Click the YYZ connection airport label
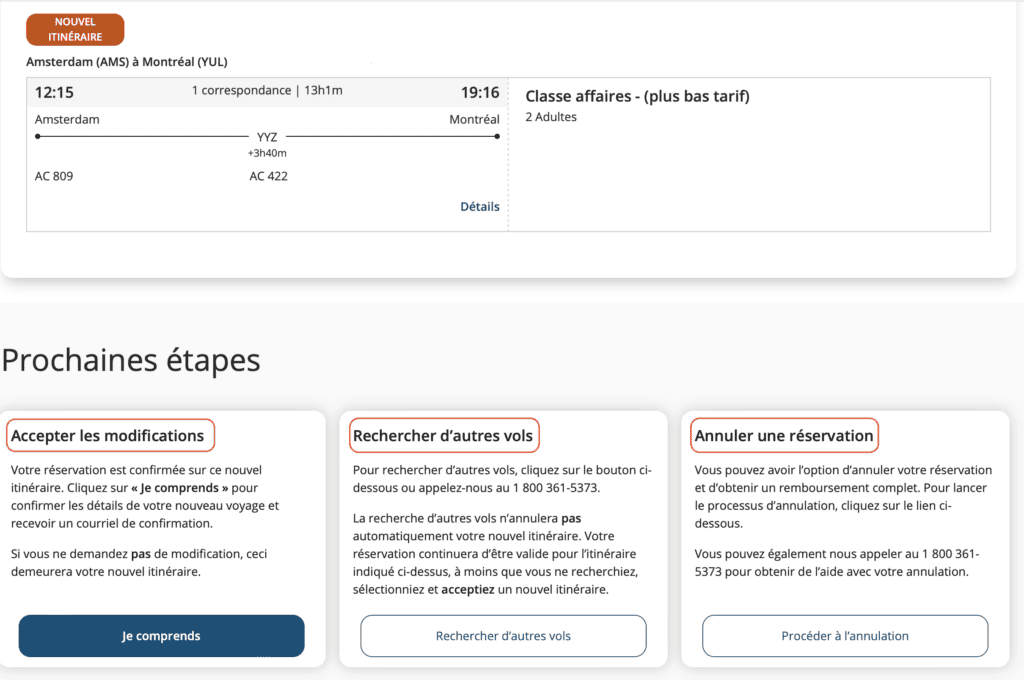 pyautogui.click(x=267, y=137)
